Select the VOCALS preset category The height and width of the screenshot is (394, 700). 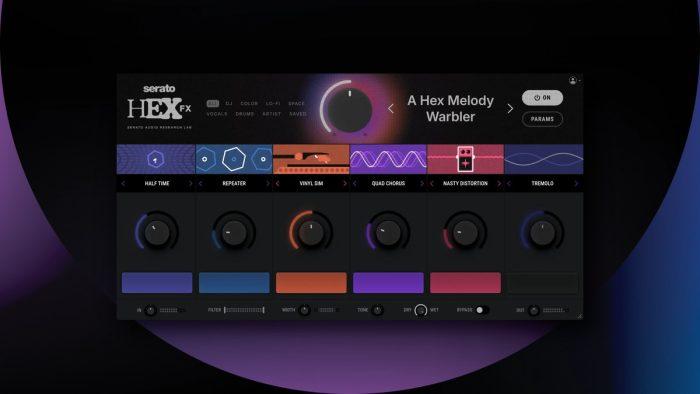pyautogui.click(x=217, y=114)
